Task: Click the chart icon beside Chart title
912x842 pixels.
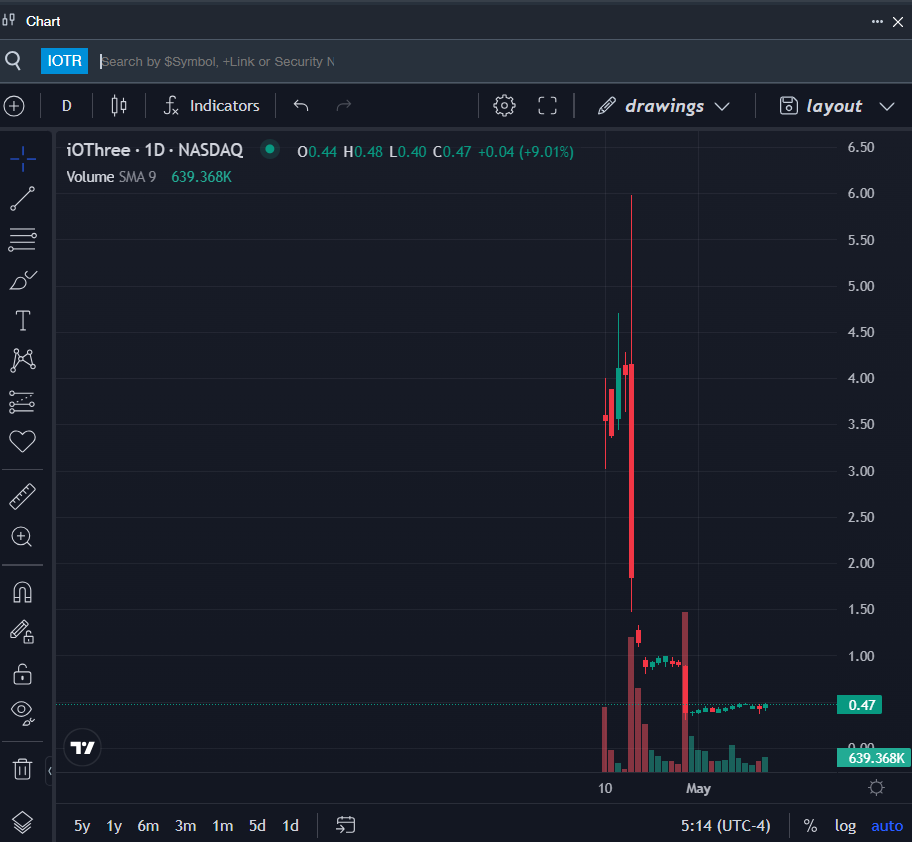Action: [8, 20]
